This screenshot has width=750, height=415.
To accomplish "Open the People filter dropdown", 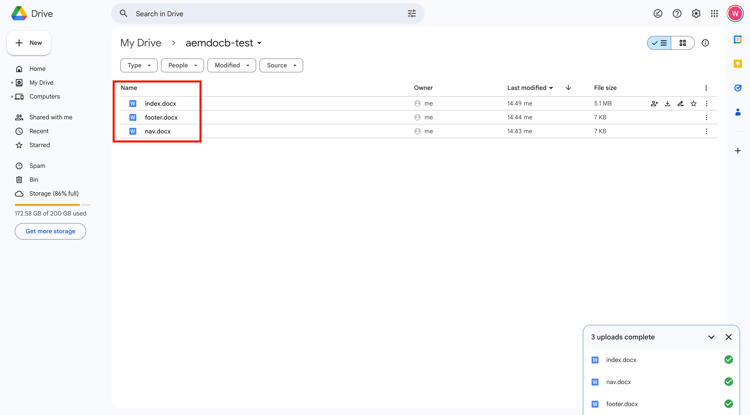I will coord(182,66).
